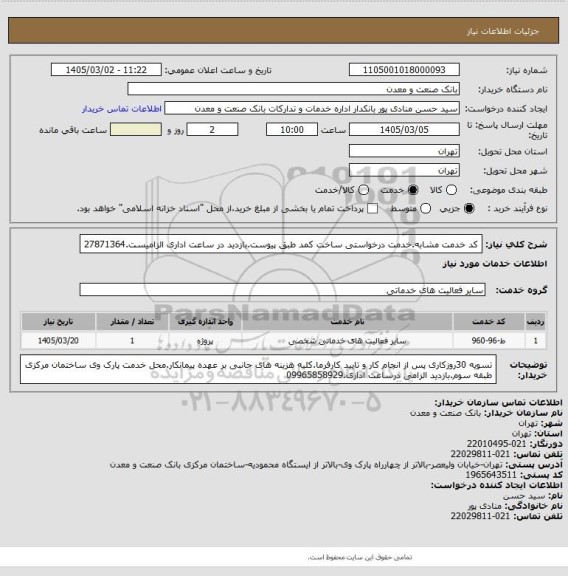
Task: Click page header جزئیات اطلاعات نیاز
Action: coord(503,31)
